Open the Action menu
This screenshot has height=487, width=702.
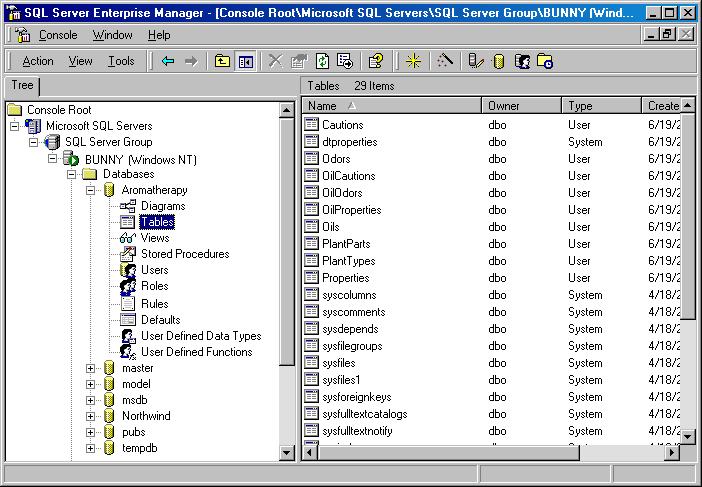38,61
